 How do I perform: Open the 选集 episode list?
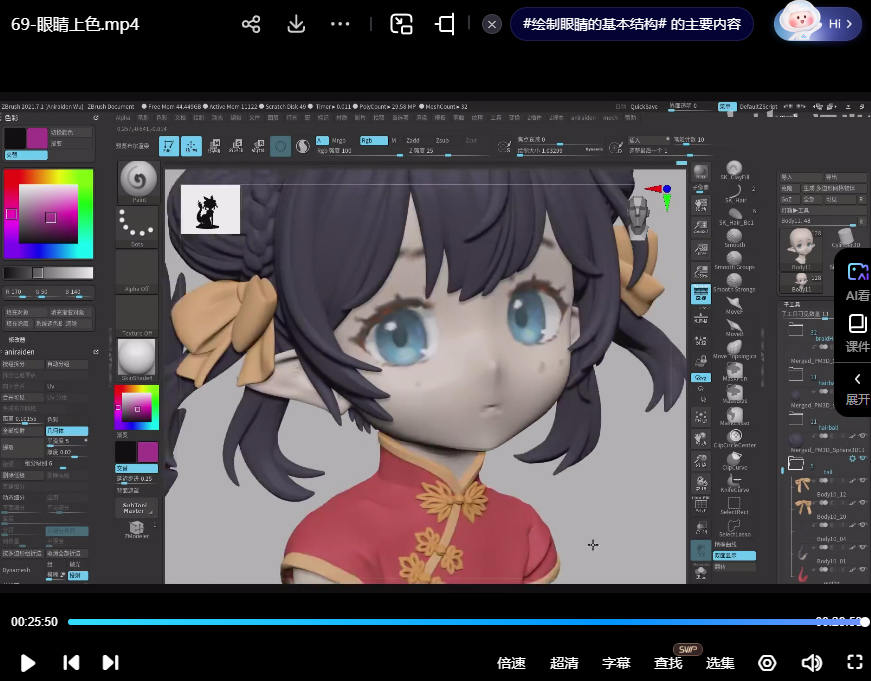(720, 663)
